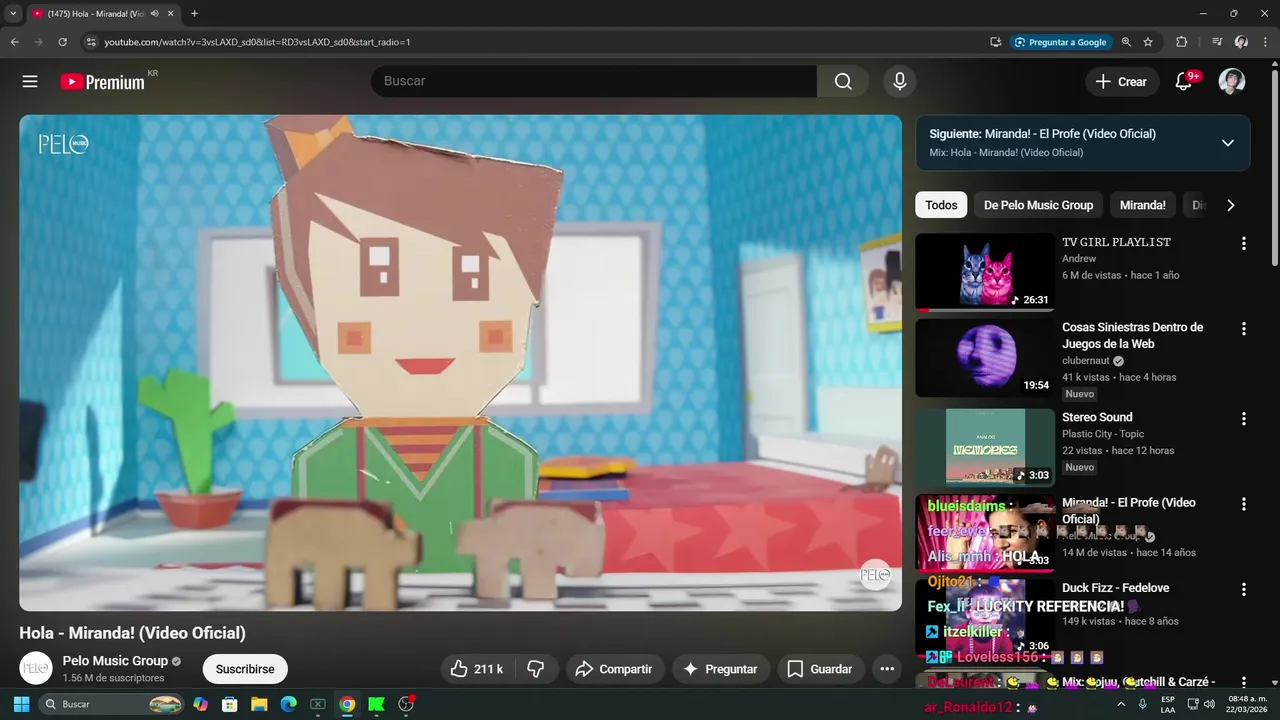Click the Compartir share button
The image size is (1280, 720).
pyautogui.click(x=614, y=669)
